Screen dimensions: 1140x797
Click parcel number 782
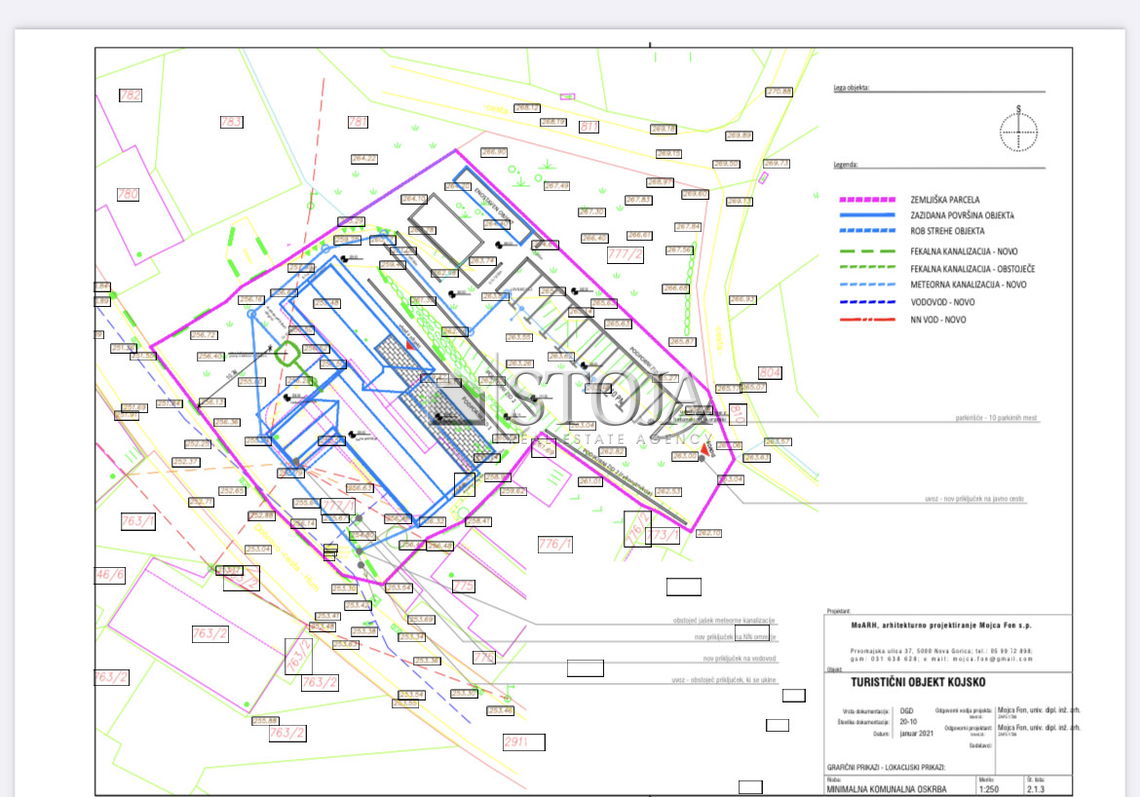[x=130, y=95]
